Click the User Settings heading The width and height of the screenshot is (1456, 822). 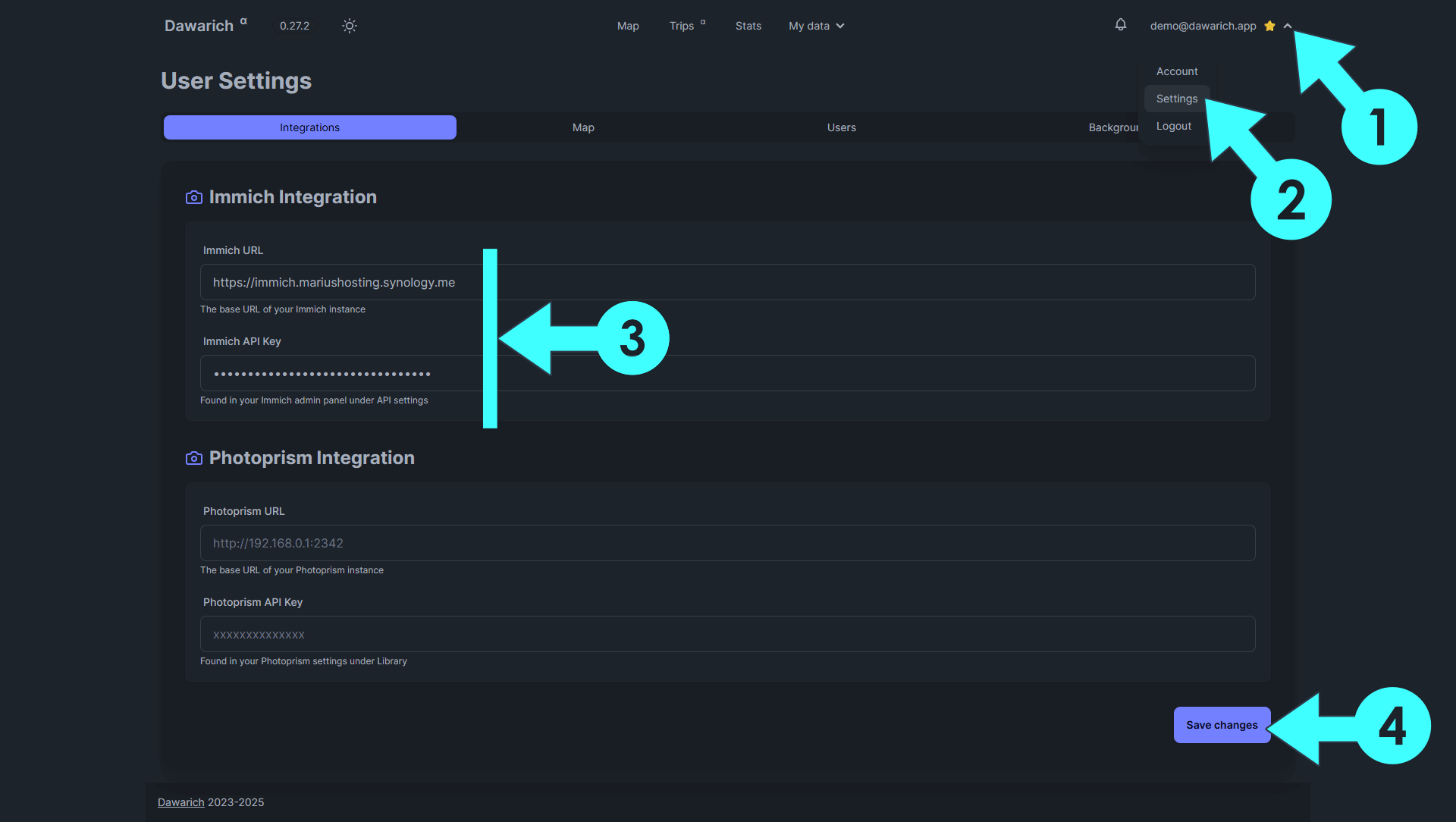coord(236,80)
